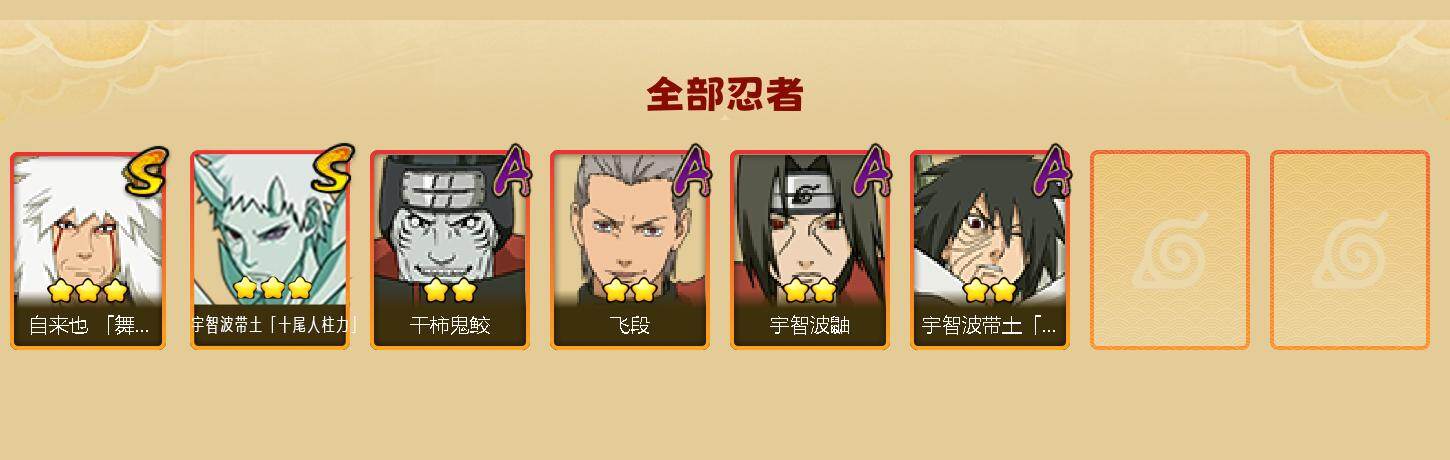Screen dimensions: 1450x460
Task: Click the A rank badge on 干柿鬼鲛
Action: point(513,169)
